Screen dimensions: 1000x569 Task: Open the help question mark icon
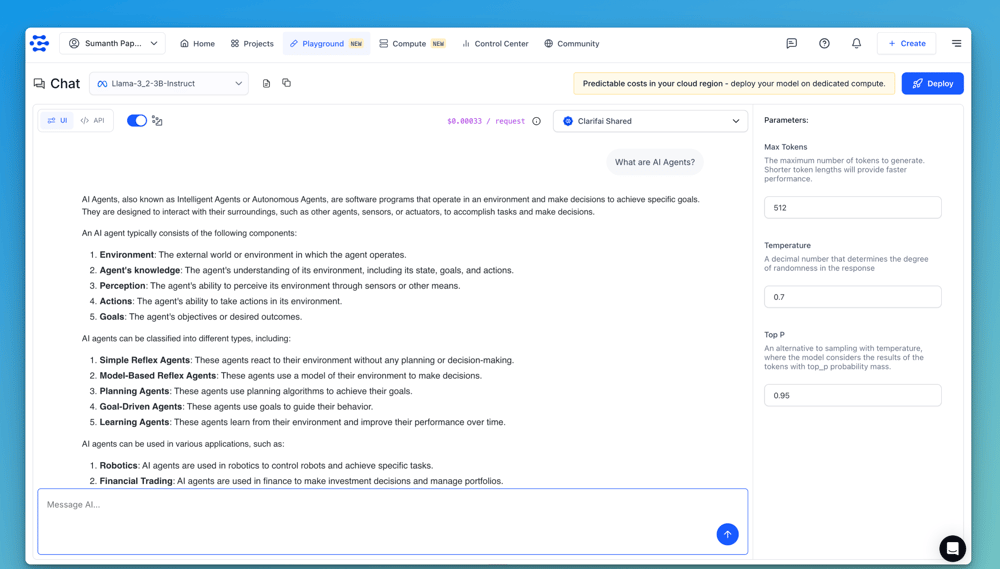(824, 44)
